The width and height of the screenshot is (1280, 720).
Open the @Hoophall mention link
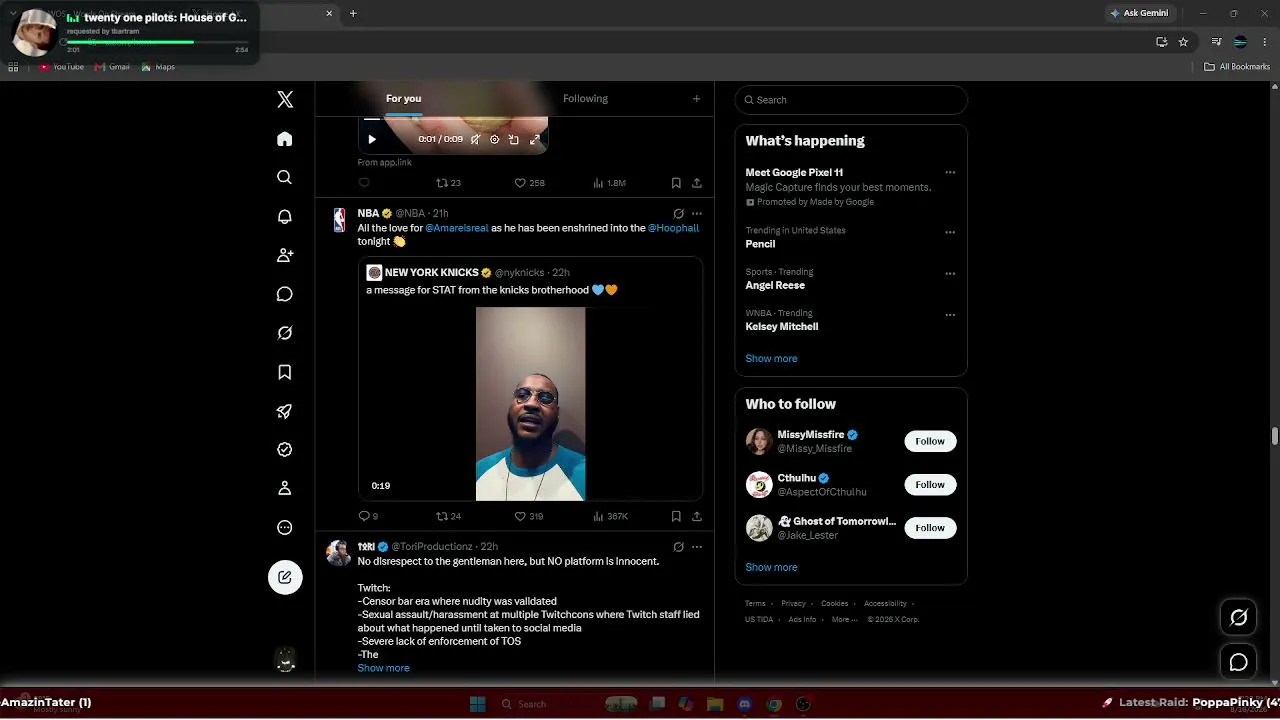673,228
